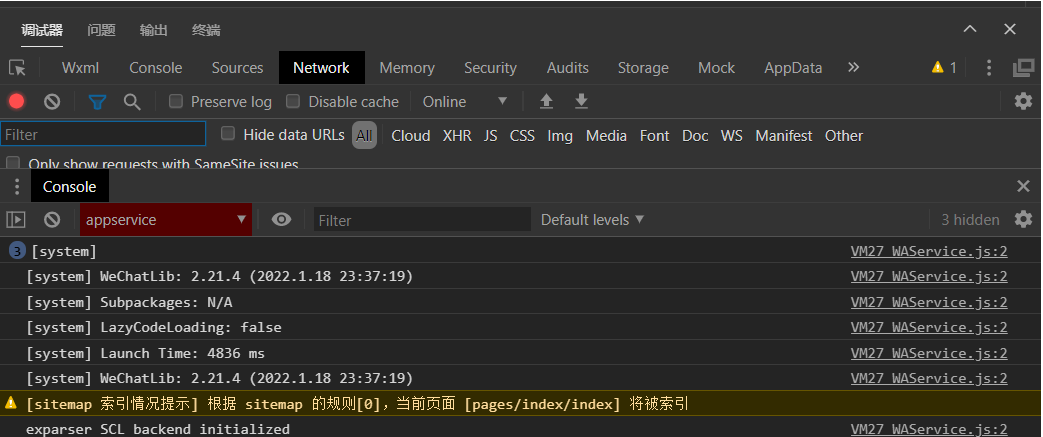Image resolution: width=1043 pixels, height=437 pixels.
Task: Focus the console Filter input
Action: pos(422,219)
